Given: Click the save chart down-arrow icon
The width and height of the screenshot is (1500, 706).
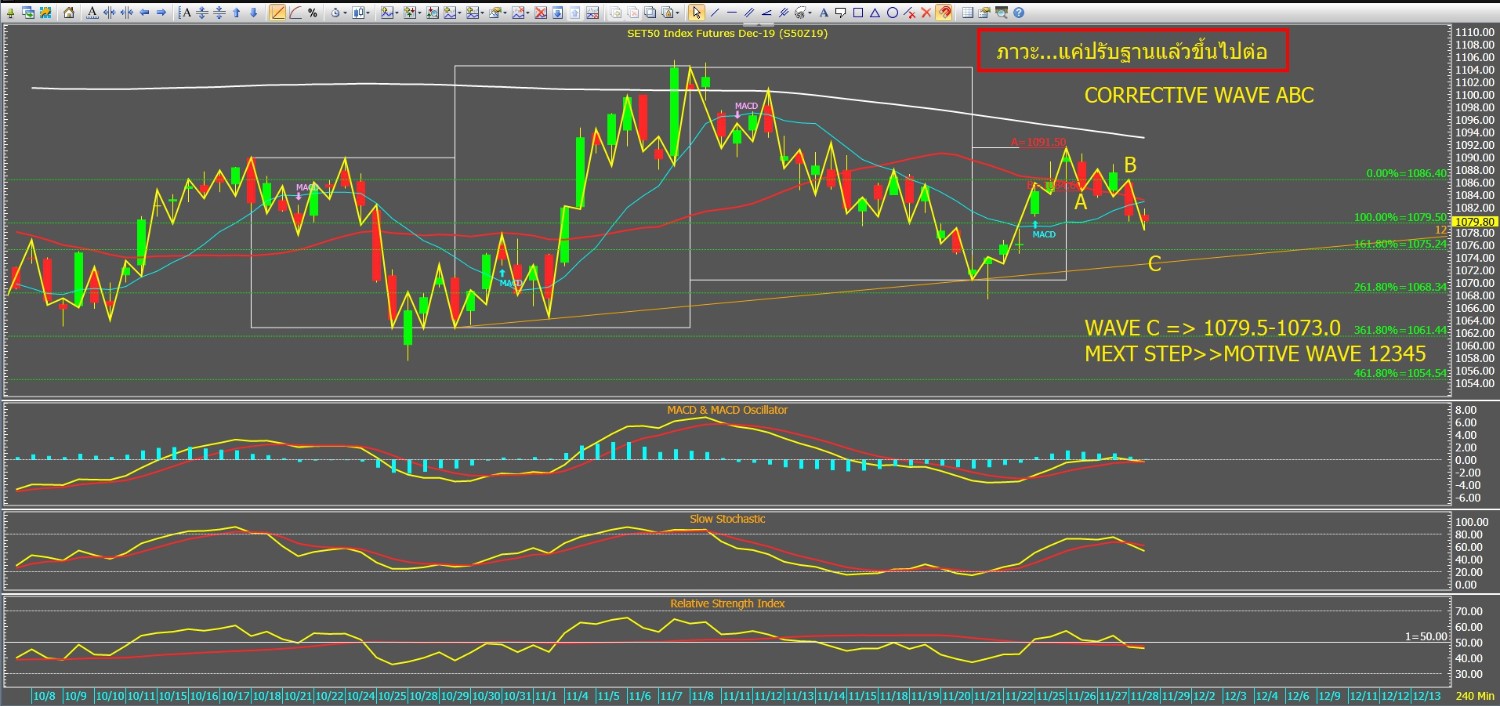Looking at the screenshot, I should (558, 13).
